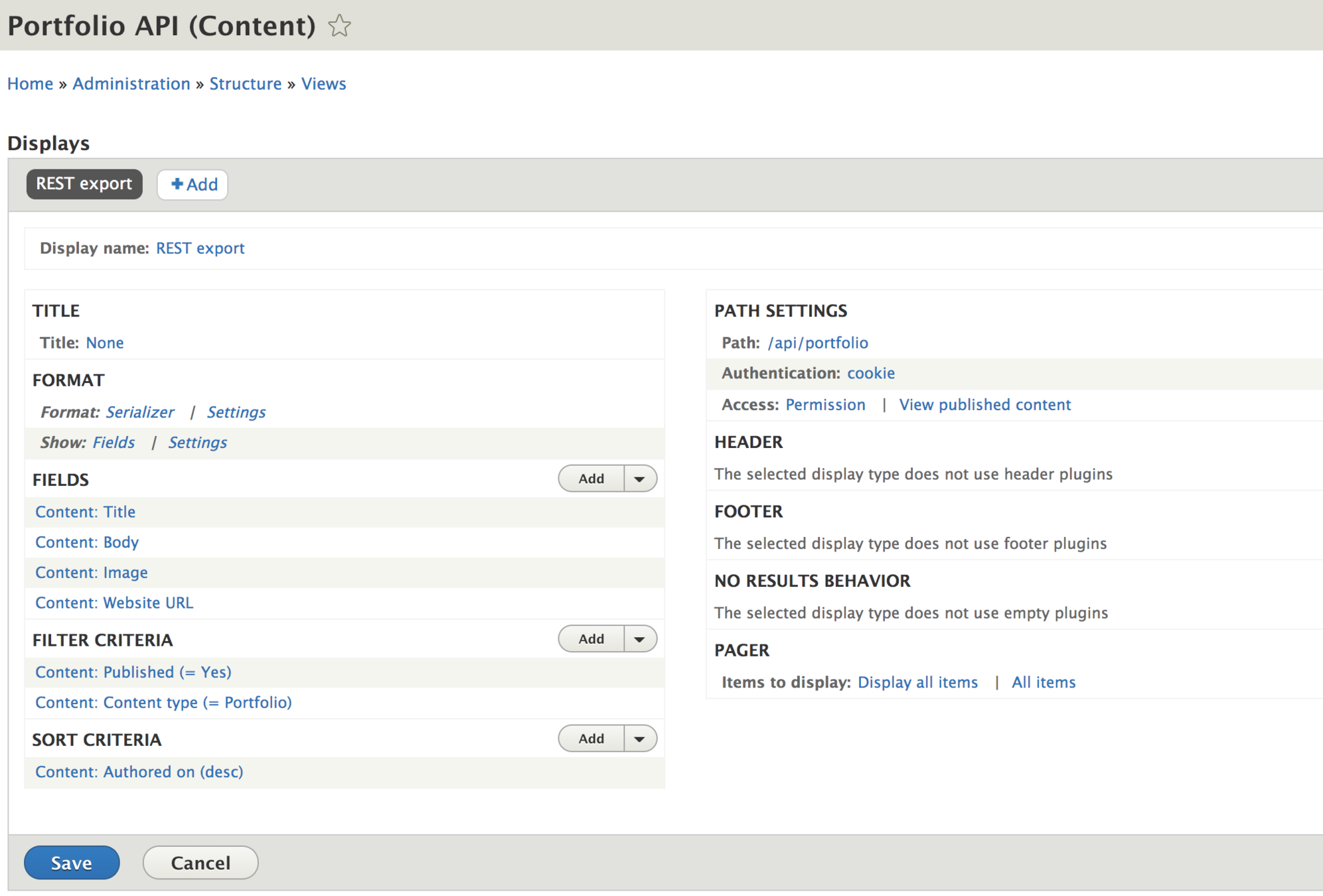Screen dimensions: 1323x896
Task: Expand the Filter Criteria Add dropdown arrow
Action: pyautogui.click(x=640, y=639)
